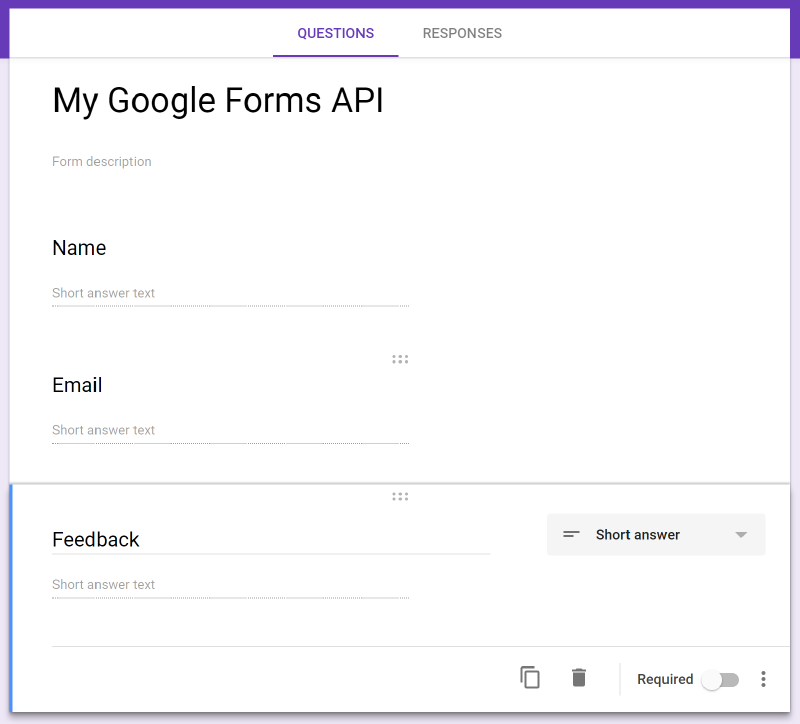Click the dropdown arrow beside Short answer
Screen dimensions: 800x724
[741, 535]
